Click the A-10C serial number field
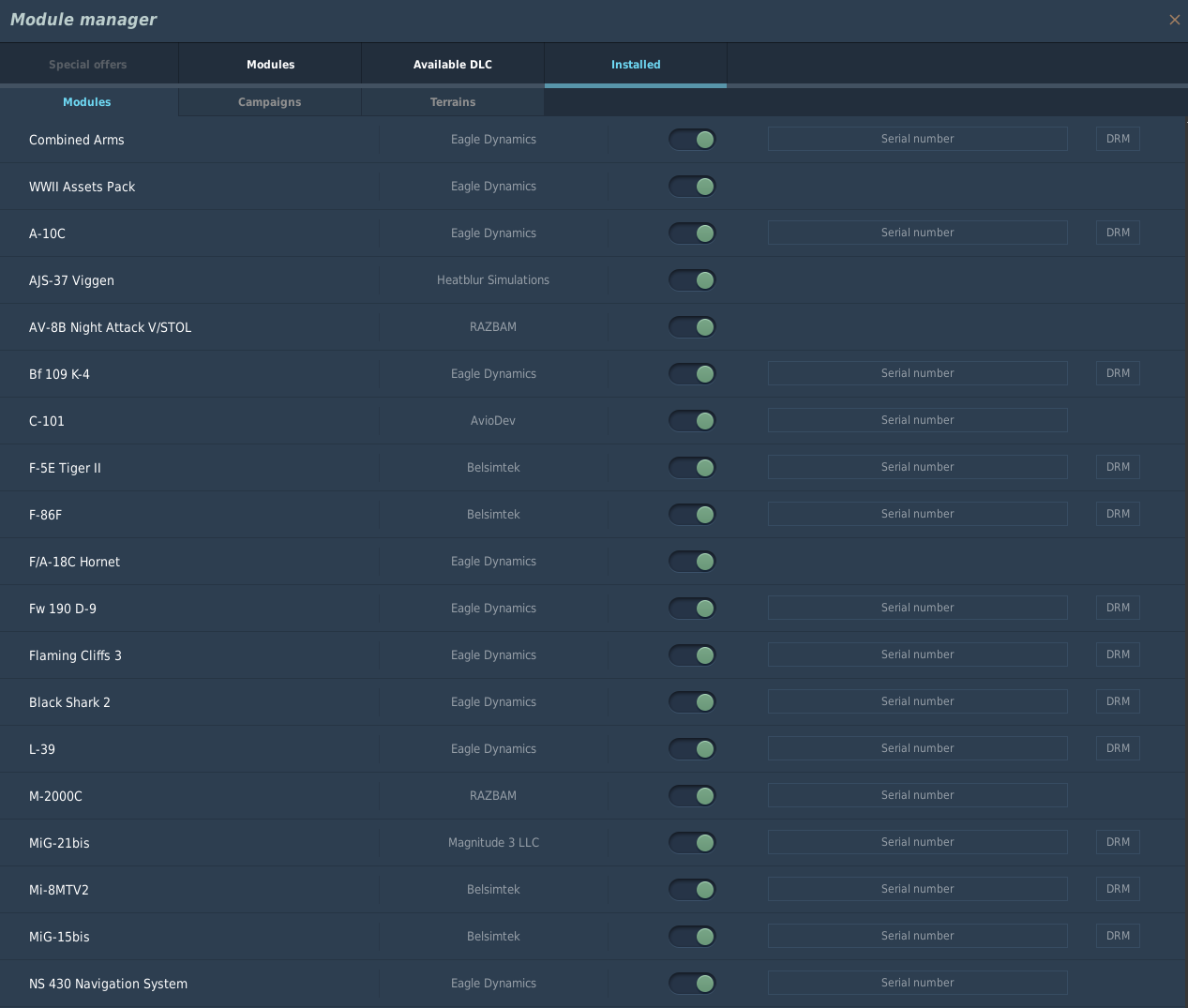Screen dimensions: 1188x1008 (917, 233)
